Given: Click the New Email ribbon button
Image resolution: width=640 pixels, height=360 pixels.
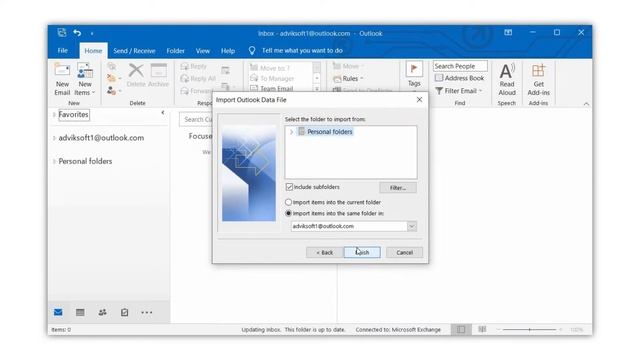Looking at the screenshot, I should 62,80.
